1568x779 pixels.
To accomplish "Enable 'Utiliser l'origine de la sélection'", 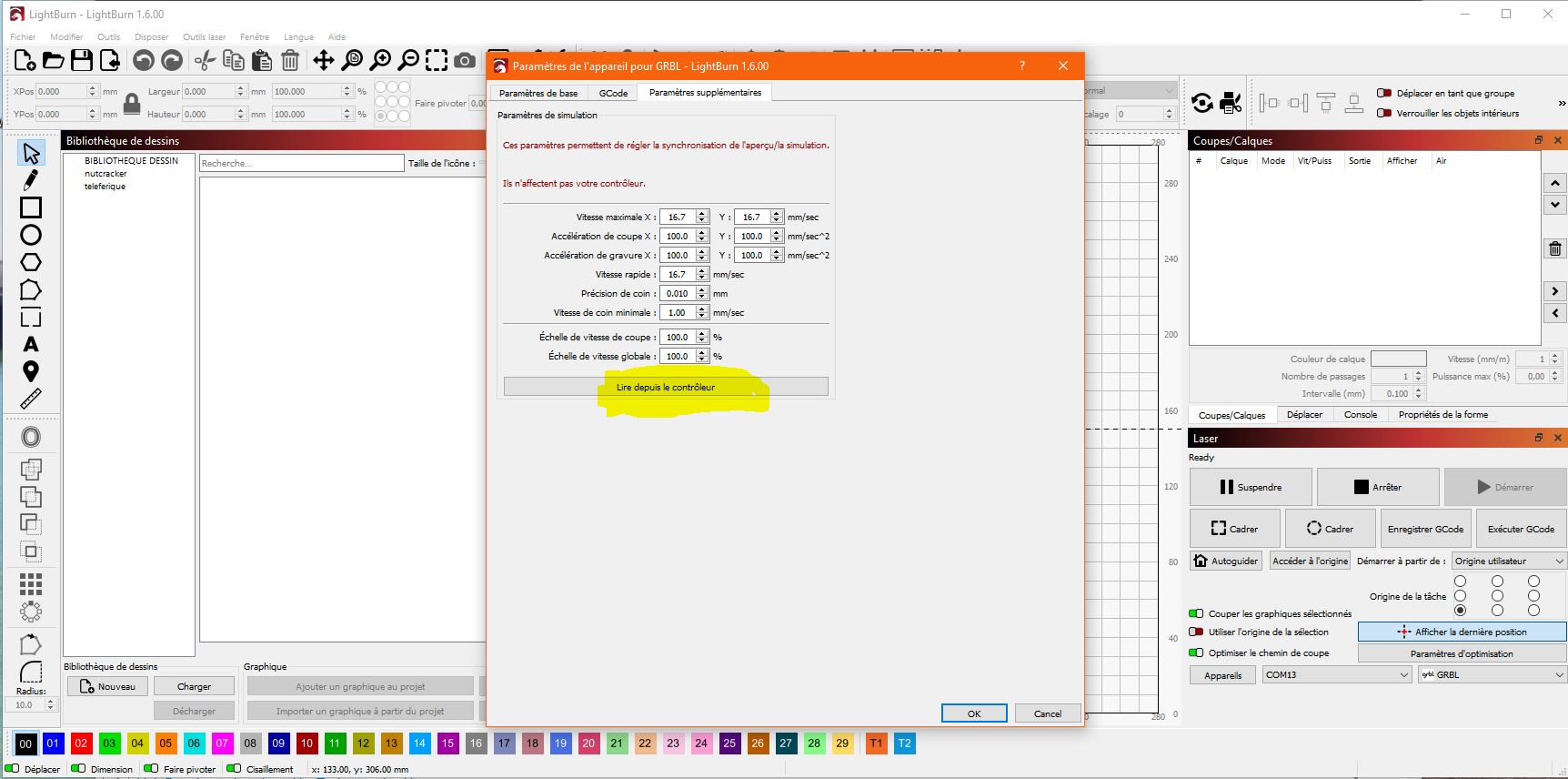I will [x=1196, y=632].
